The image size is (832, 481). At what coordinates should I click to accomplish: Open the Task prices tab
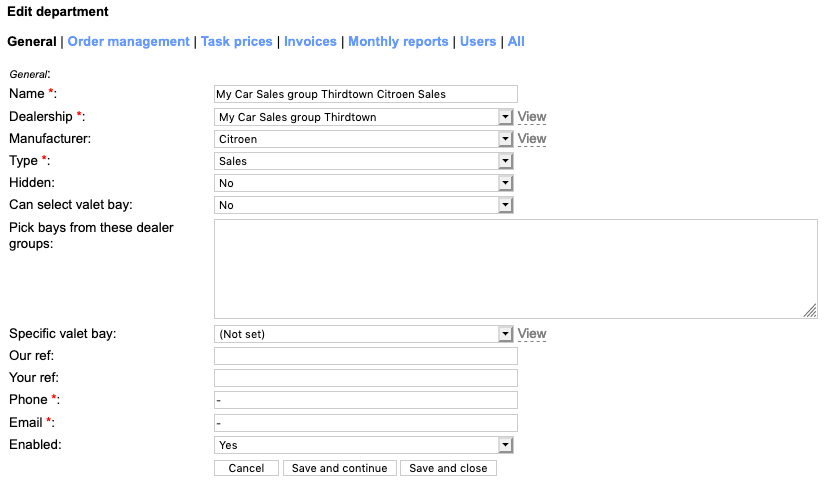(x=236, y=42)
